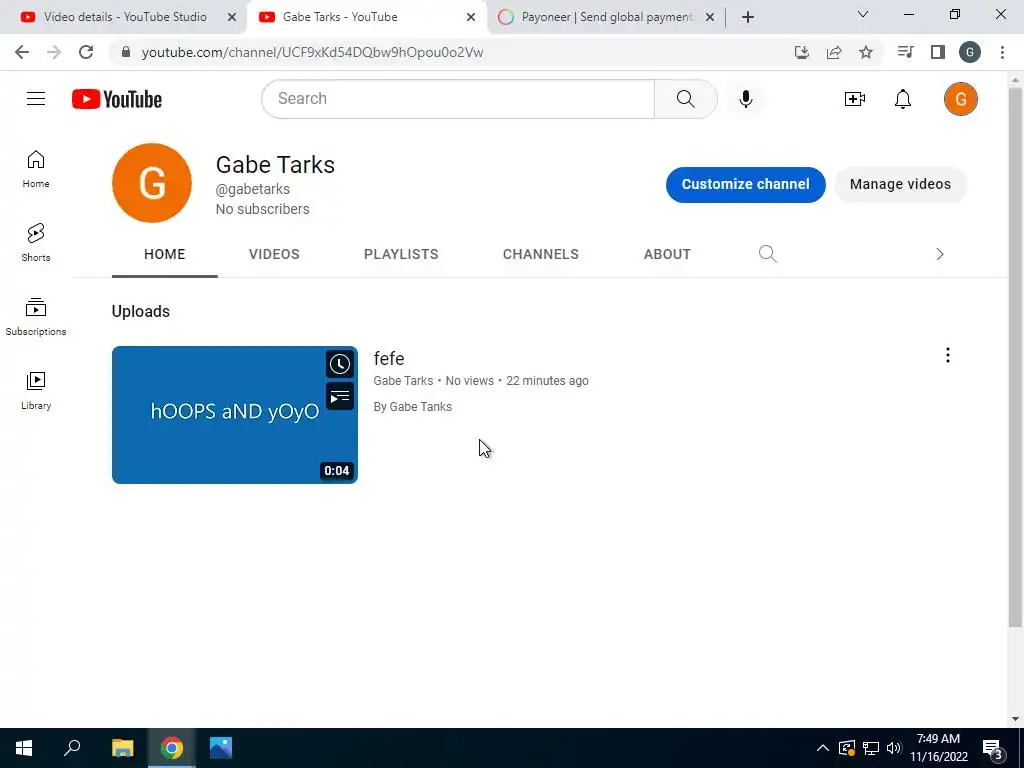Image resolution: width=1024 pixels, height=768 pixels.
Task: Close the Gabe Tarks YouTube tab
Action: 471,17
